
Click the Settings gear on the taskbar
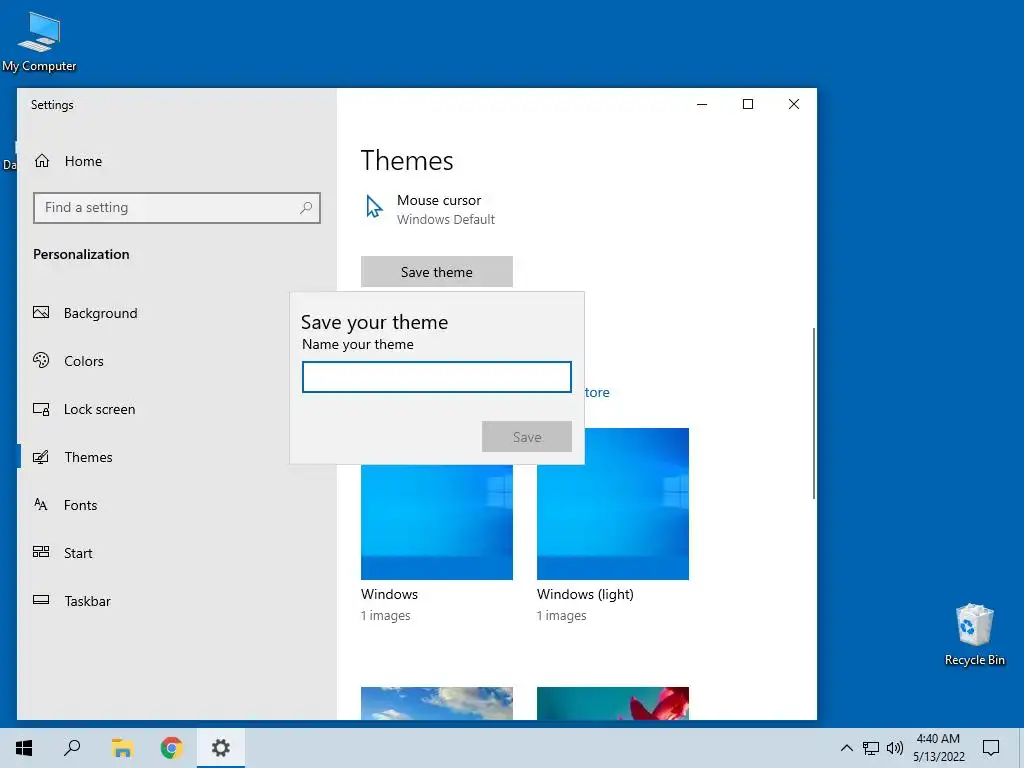[221, 748]
